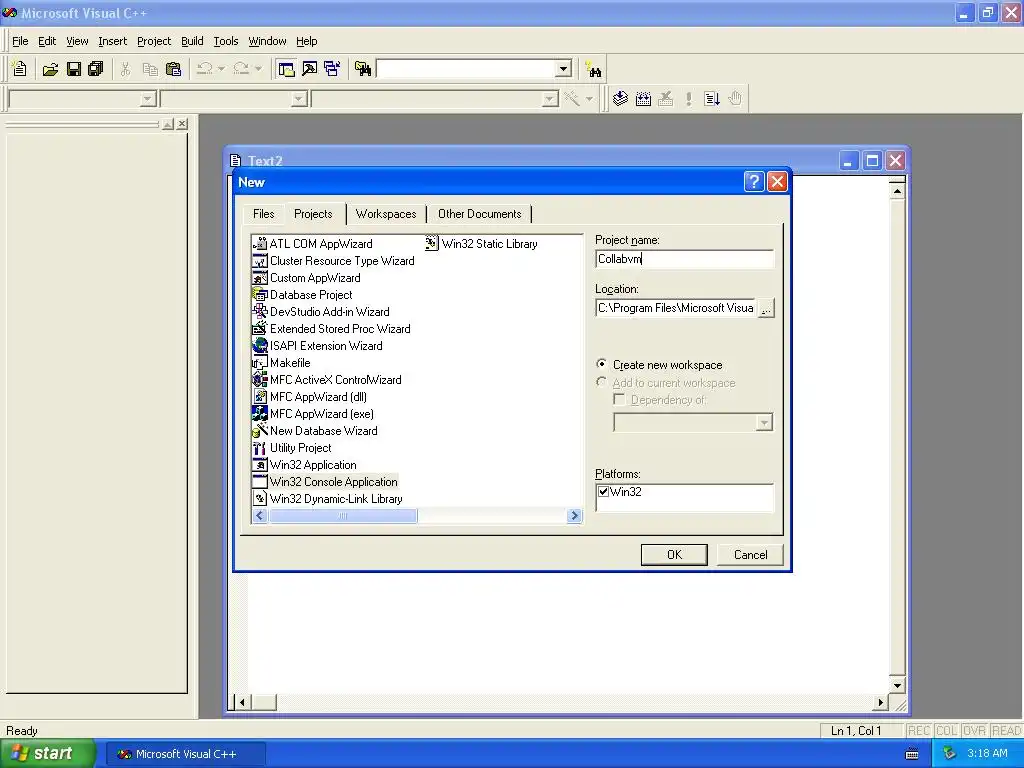This screenshot has width=1024, height=768.
Task: Click the Stop Build icon
Action: (x=665, y=99)
